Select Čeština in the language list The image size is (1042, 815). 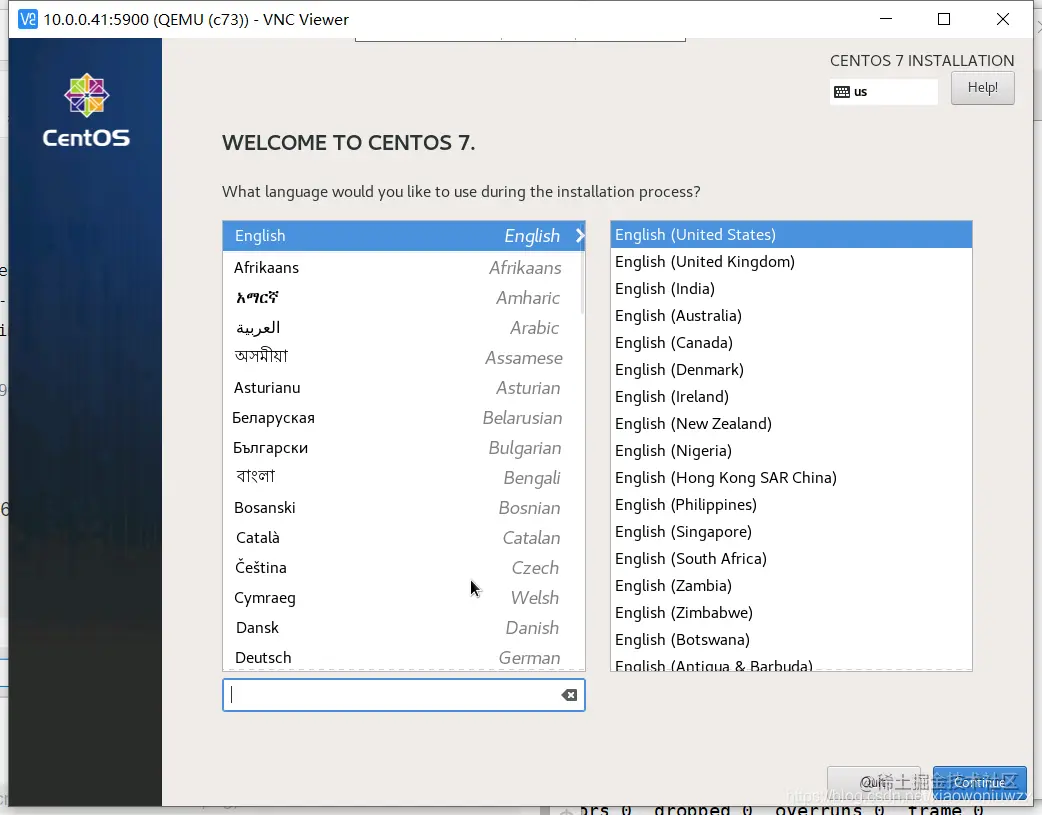(x=404, y=567)
